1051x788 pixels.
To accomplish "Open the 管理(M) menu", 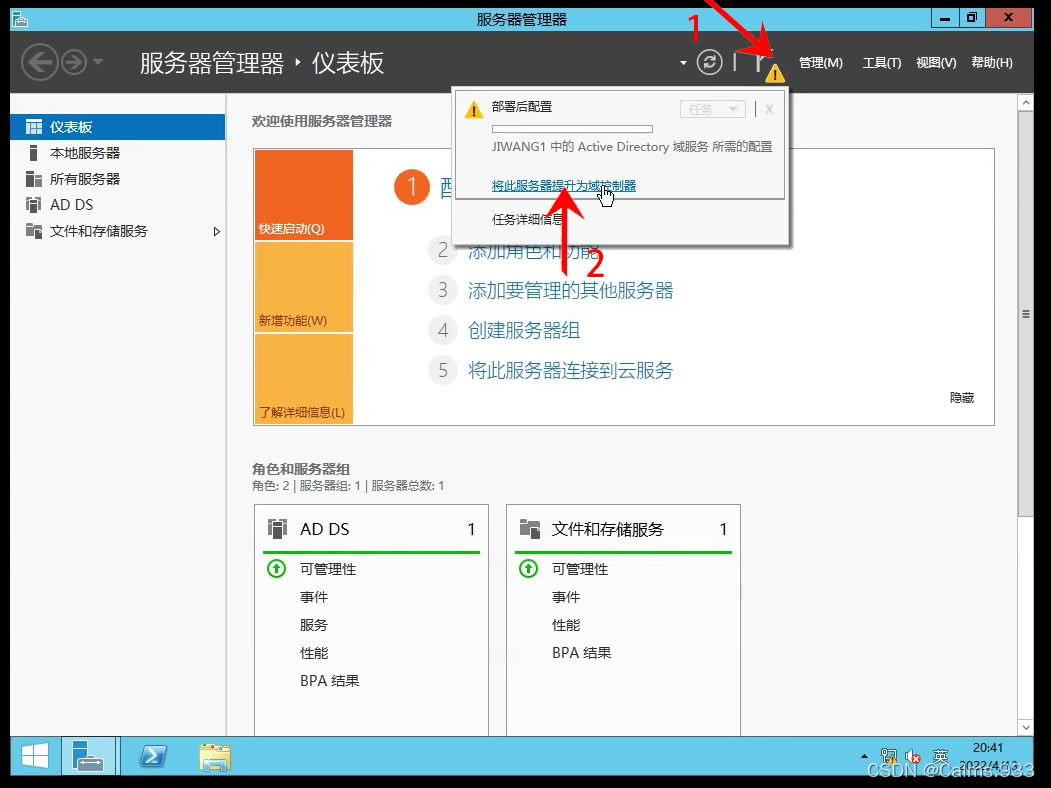I will point(820,62).
